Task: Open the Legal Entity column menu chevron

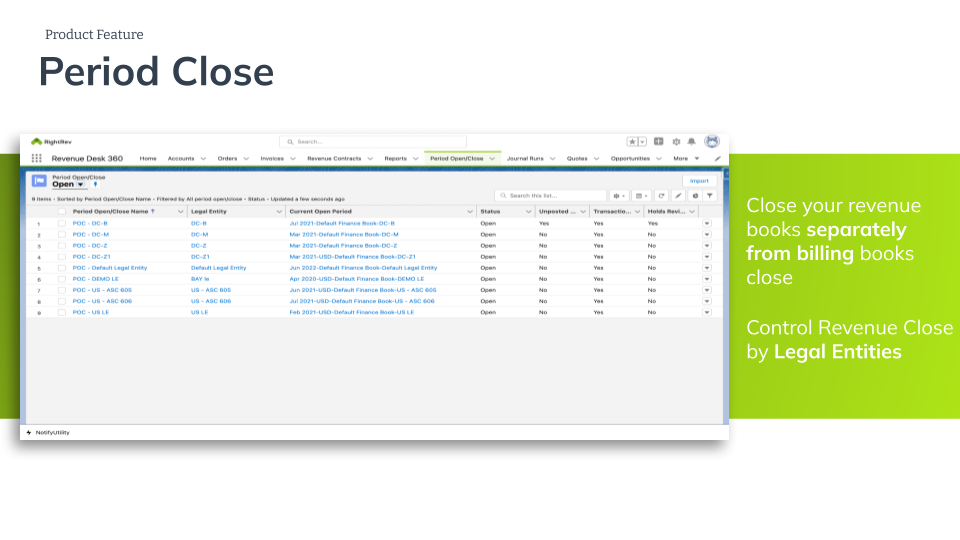Action: 279,212
